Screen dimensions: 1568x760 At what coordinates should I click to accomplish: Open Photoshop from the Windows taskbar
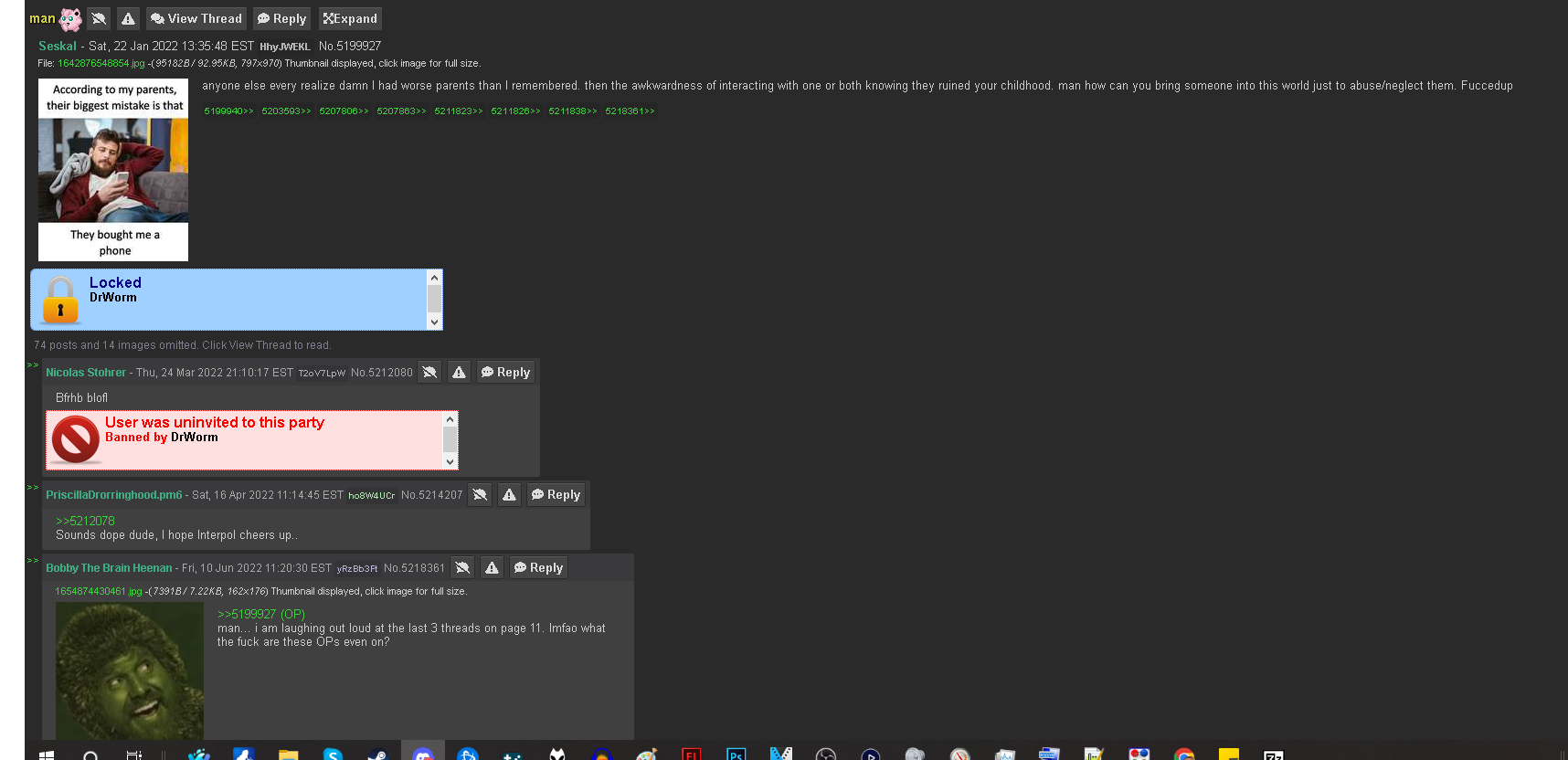pos(736,754)
